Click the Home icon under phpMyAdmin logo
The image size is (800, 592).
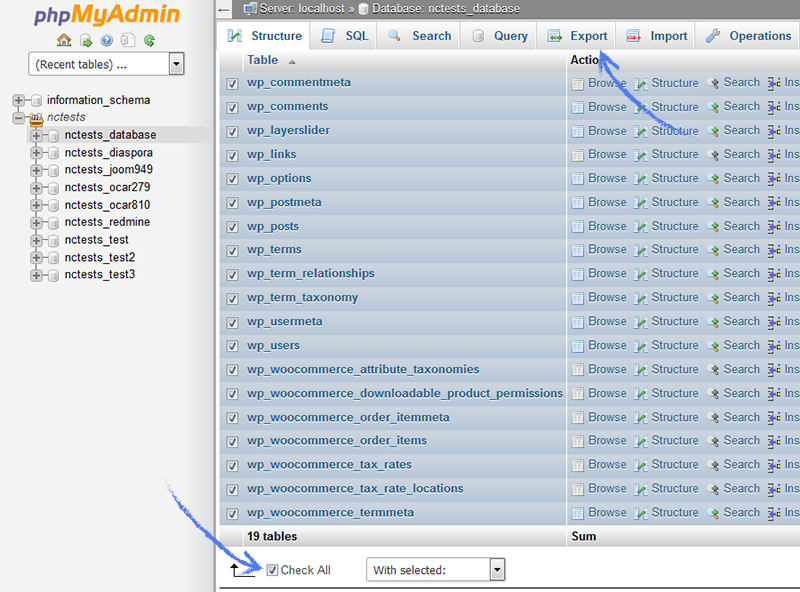point(64,40)
